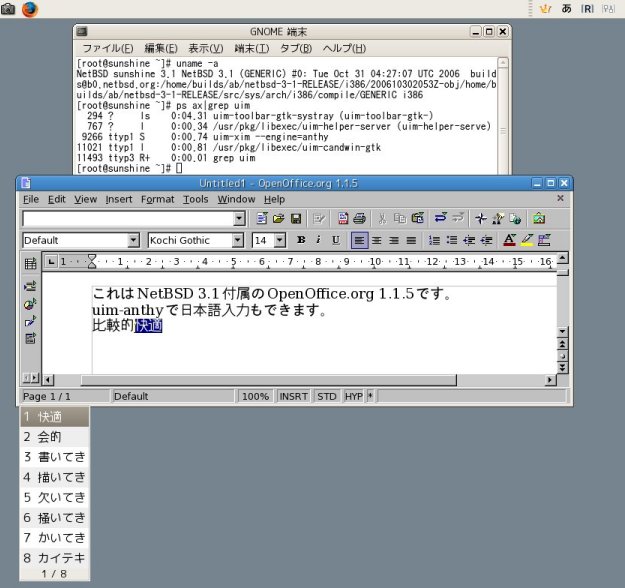Image resolution: width=625 pixels, height=588 pixels.
Task: Click the Insert Object icon in left toolbar
Action: click(30, 304)
